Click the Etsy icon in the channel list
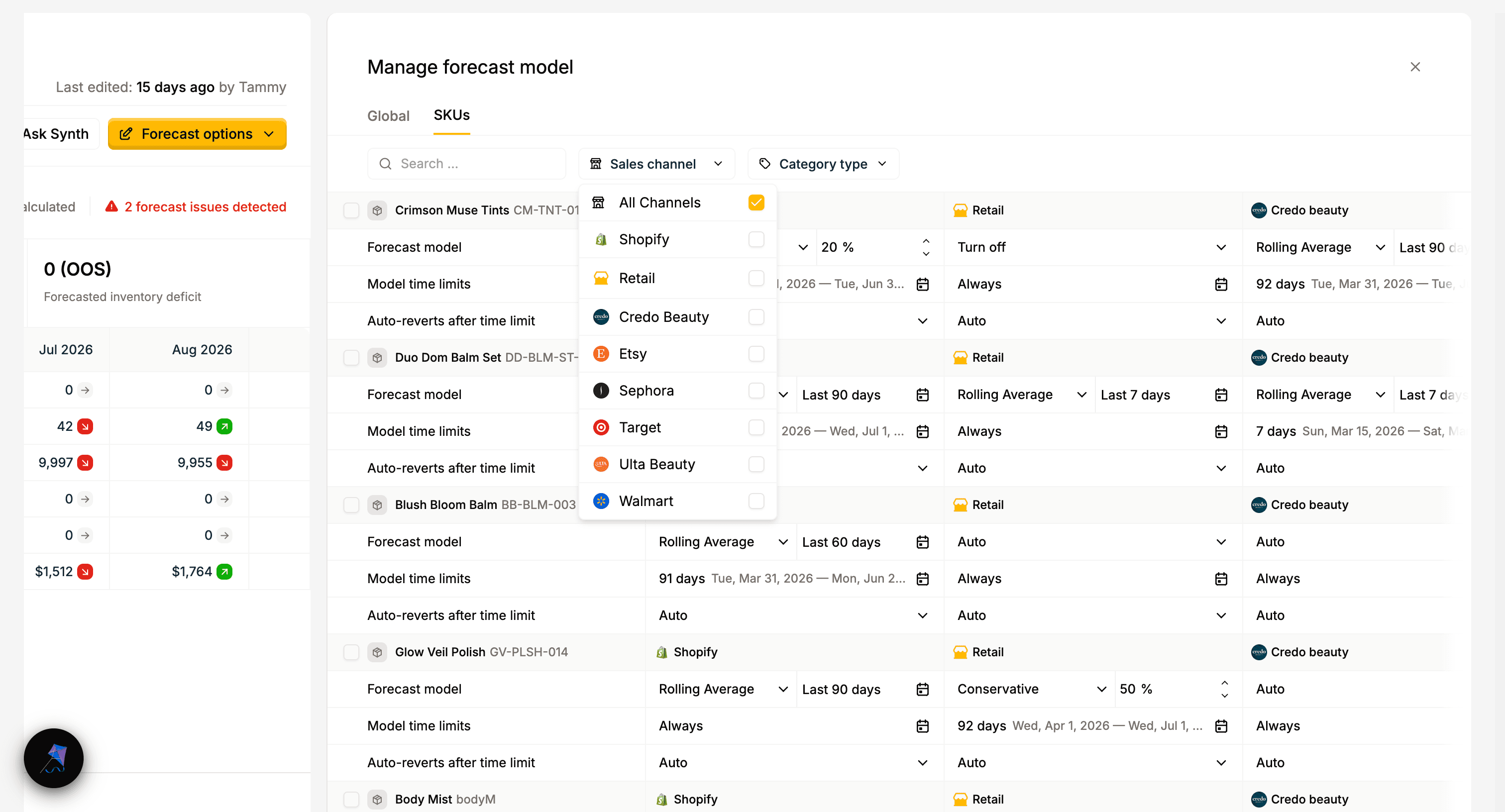1505x812 pixels. pyautogui.click(x=601, y=354)
